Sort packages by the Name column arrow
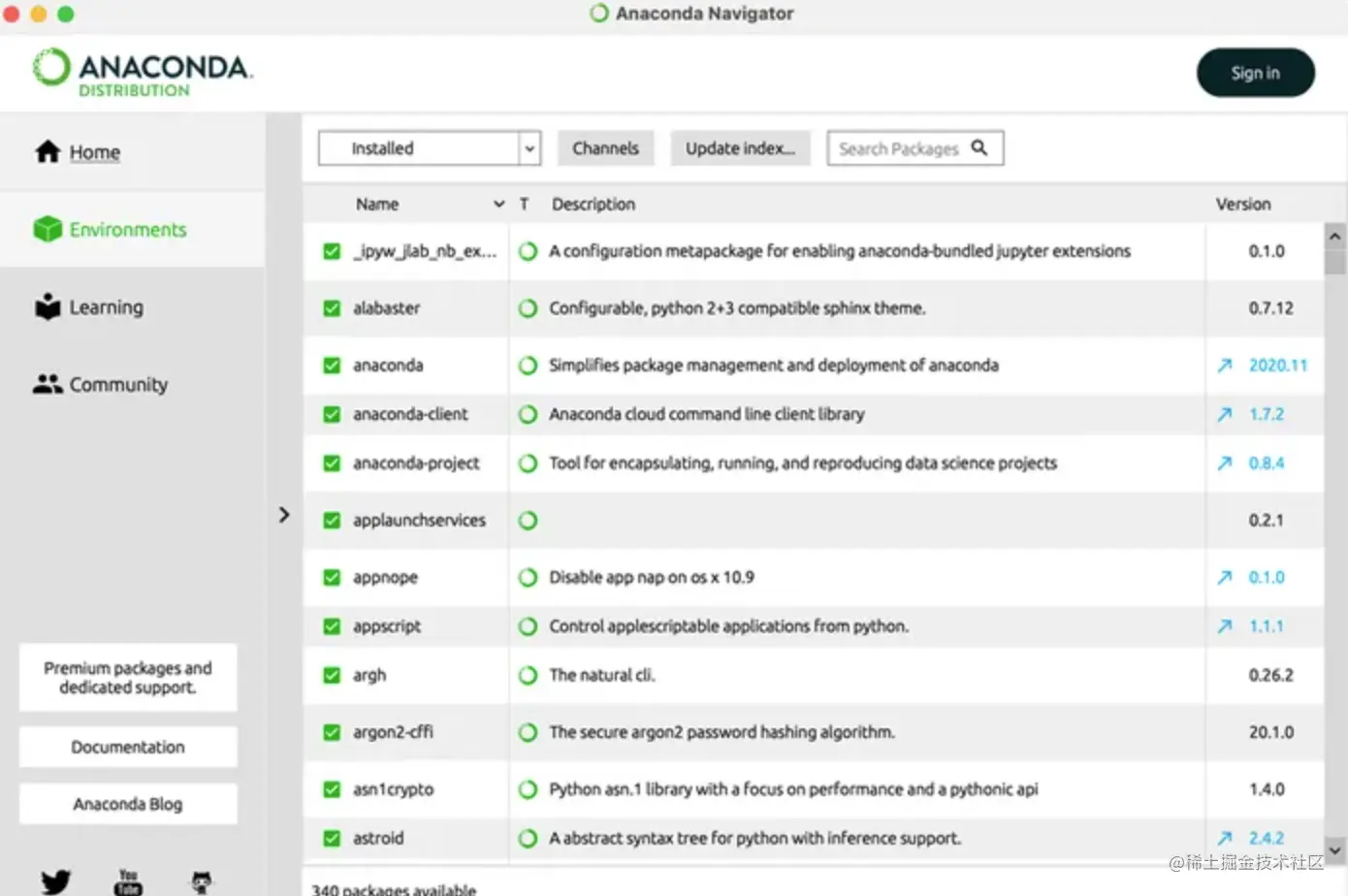The image size is (1348, 896). [498, 204]
